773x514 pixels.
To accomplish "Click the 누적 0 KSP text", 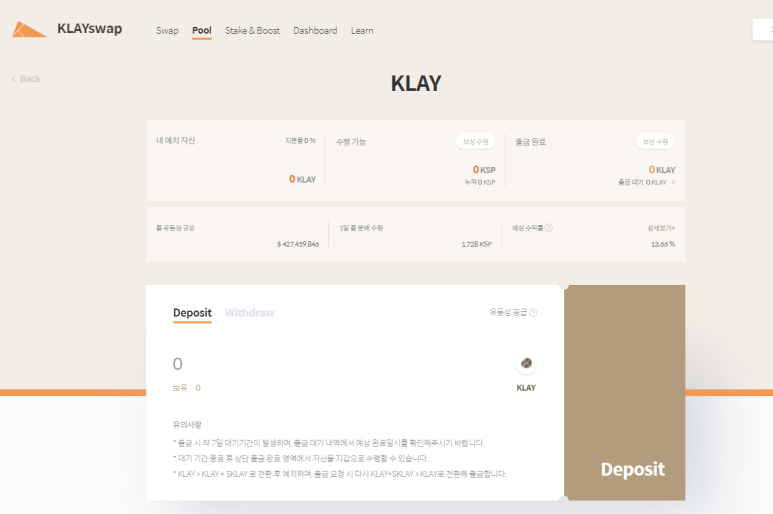I will pyautogui.click(x=480, y=182).
